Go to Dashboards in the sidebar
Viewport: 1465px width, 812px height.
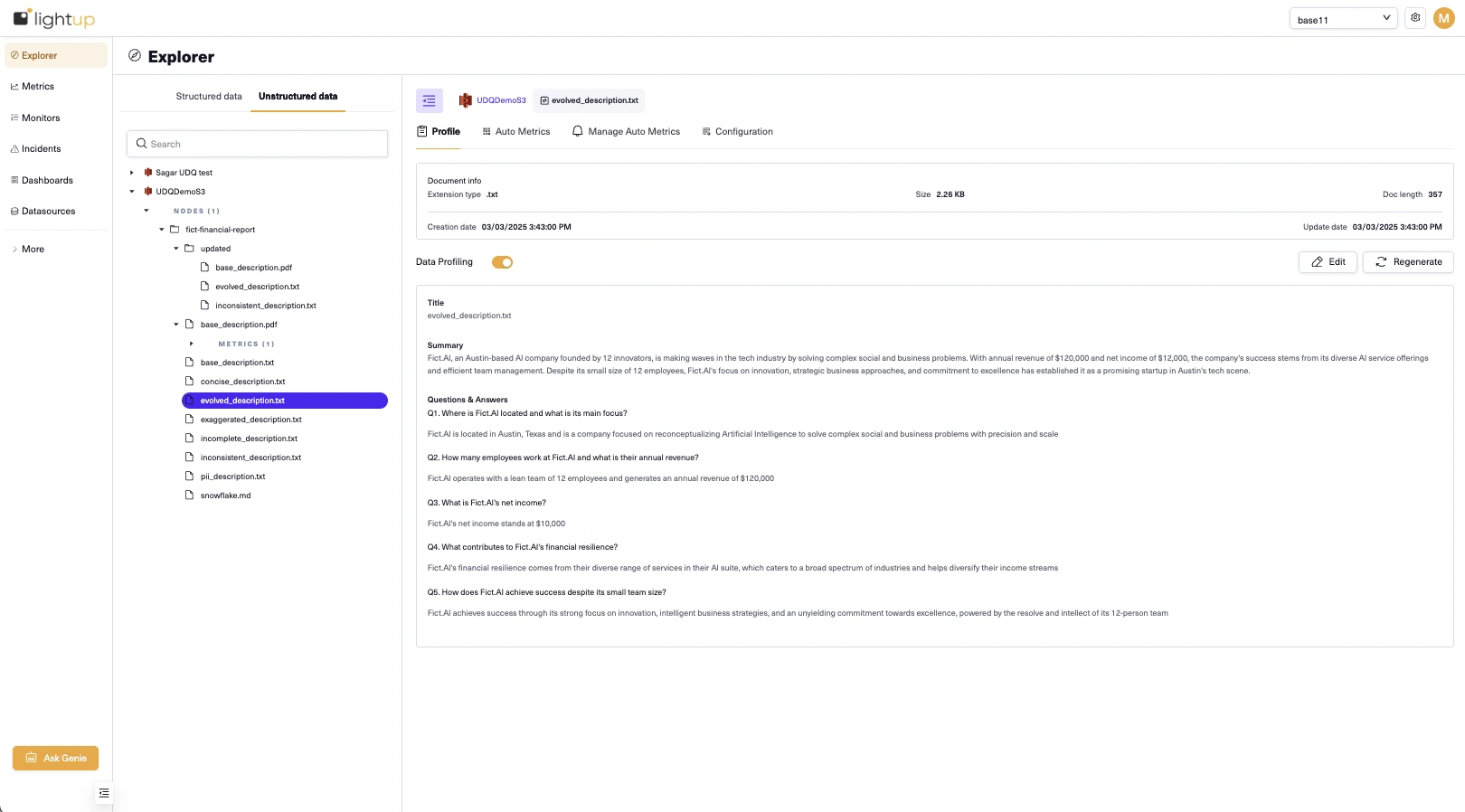pyautogui.click(x=47, y=180)
